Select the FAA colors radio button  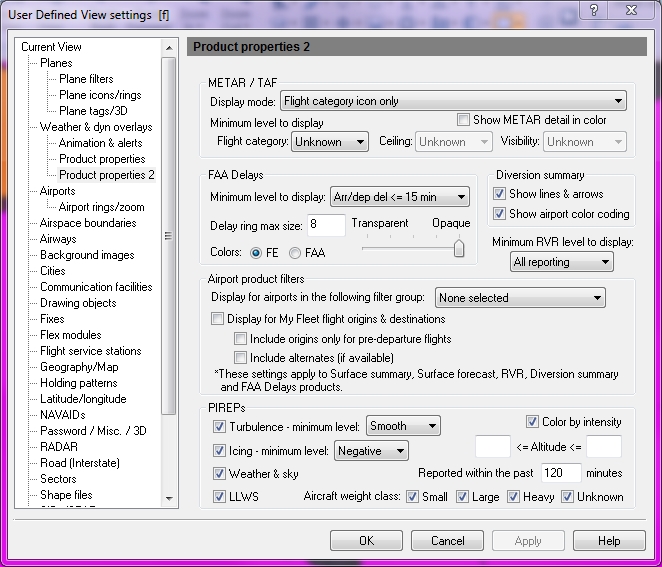click(x=295, y=253)
